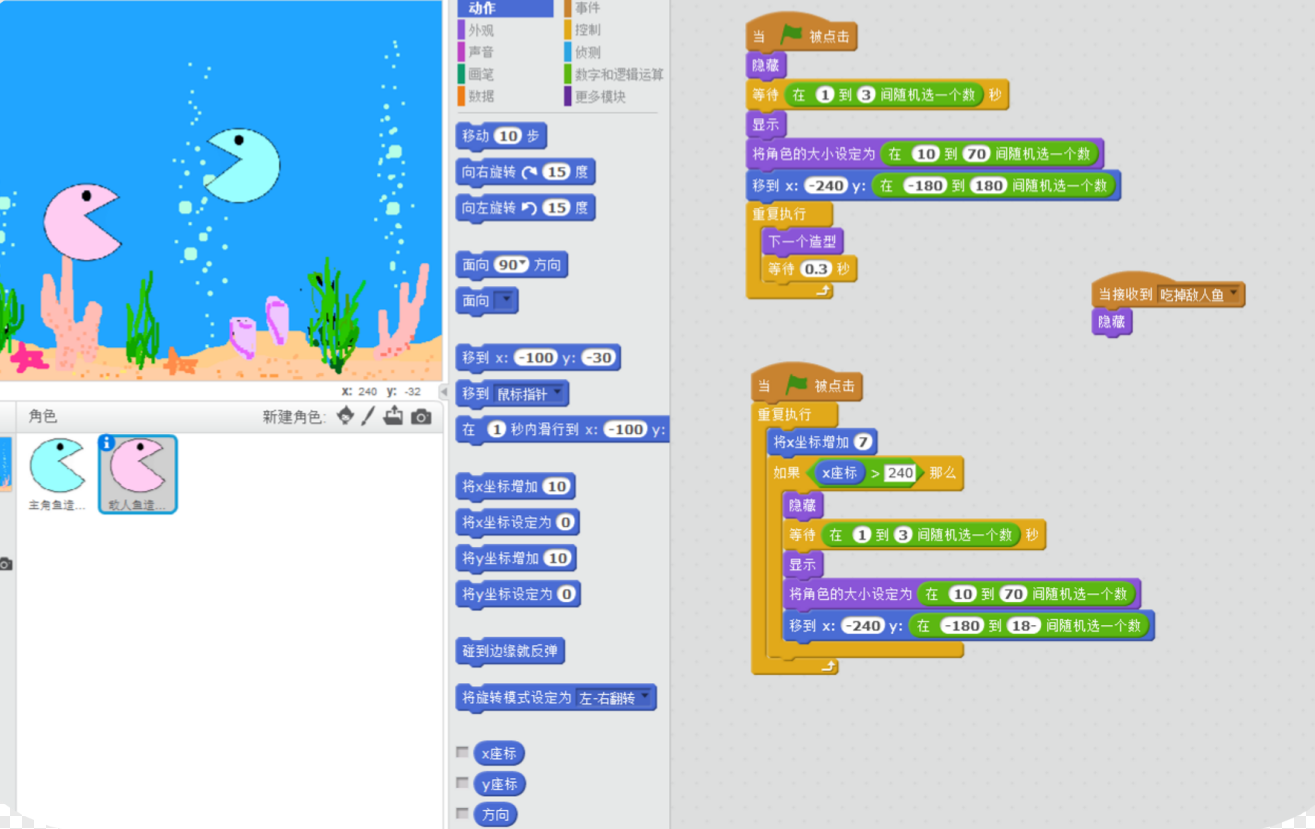
Task: Switch to the 控制 block category
Action: click(588, 30)
